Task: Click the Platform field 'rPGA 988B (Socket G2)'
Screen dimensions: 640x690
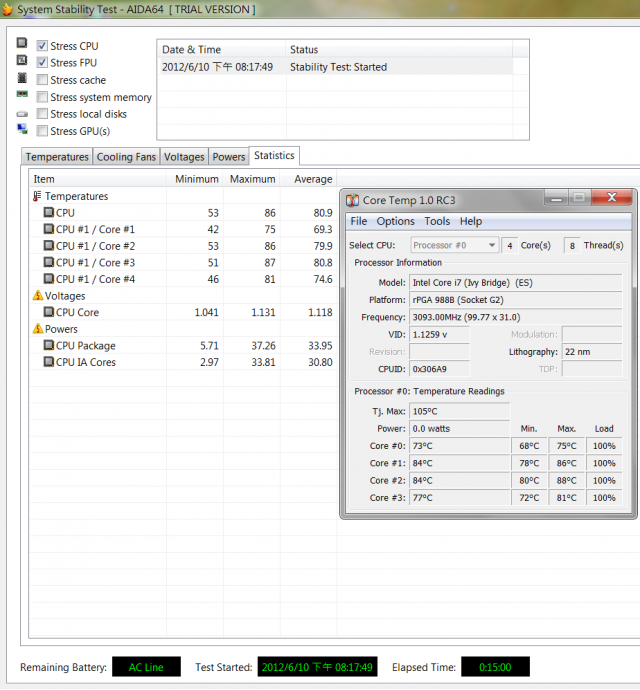Action: pos(515,300)
